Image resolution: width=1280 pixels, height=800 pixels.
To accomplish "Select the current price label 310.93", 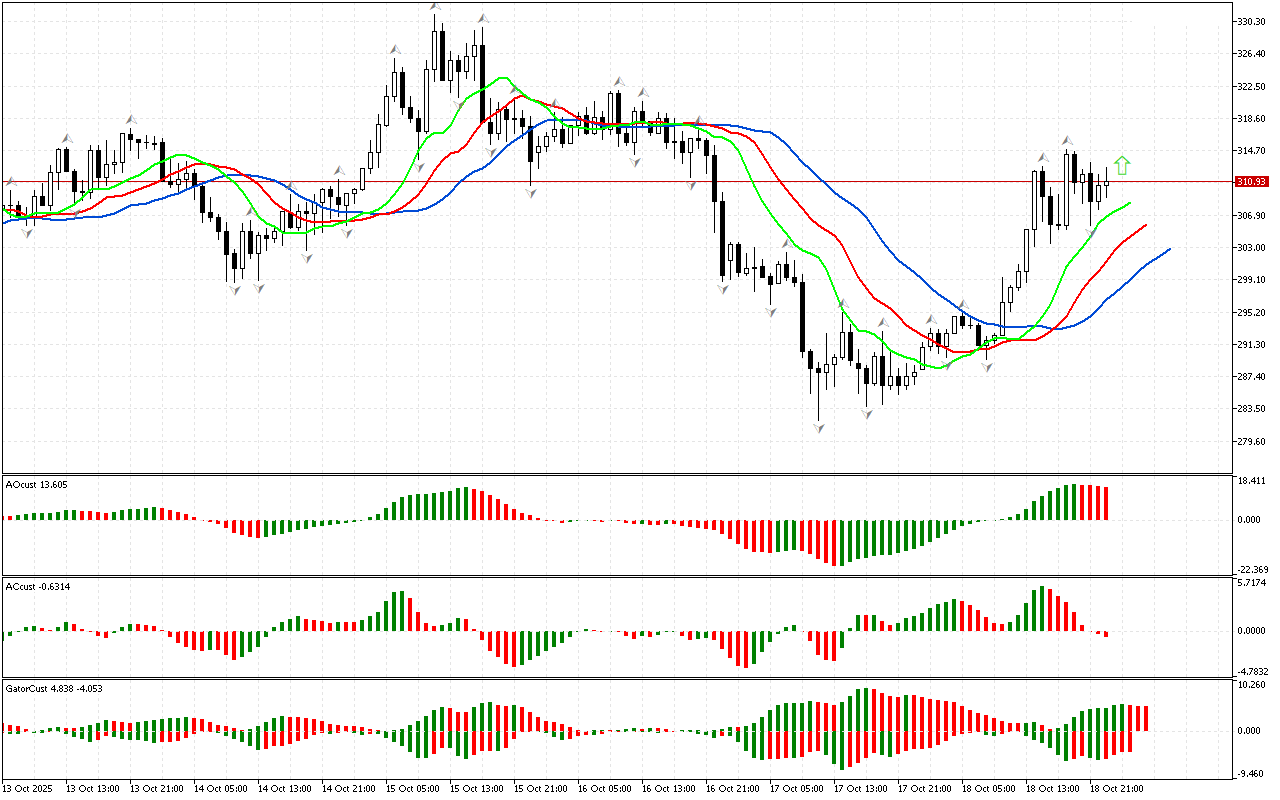I will [x=1252, y=182].
